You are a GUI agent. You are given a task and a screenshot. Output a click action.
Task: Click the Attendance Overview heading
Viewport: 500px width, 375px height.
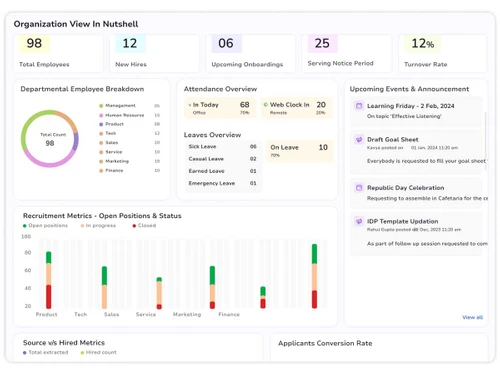click(x=220, y=89)
